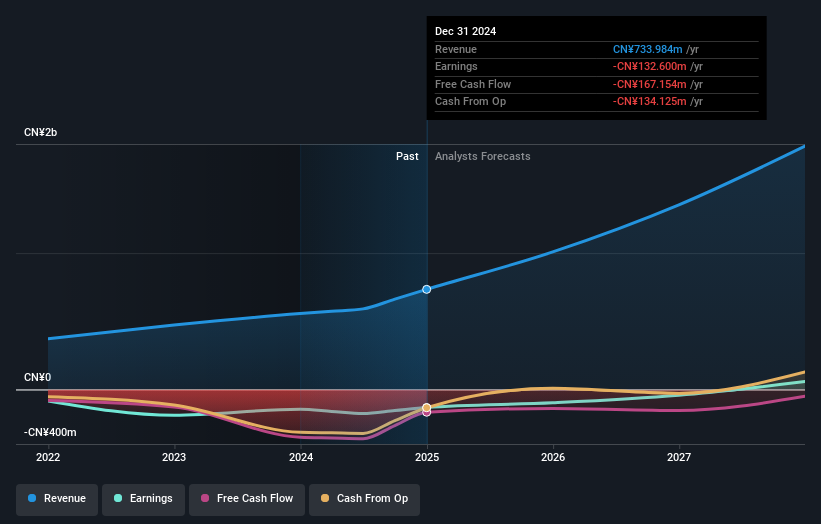The width and height of the screenshot is (821, 524).
Task: Select the 2026 x-axis label
Action: (553, 458)
